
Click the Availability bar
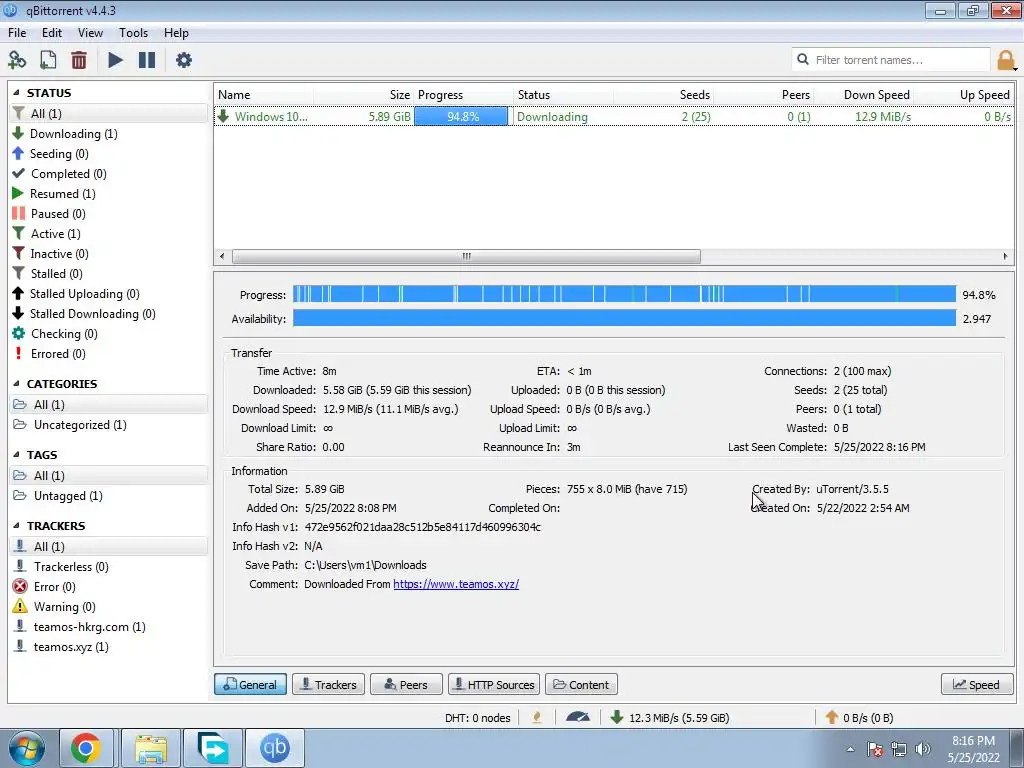[624, 319]
